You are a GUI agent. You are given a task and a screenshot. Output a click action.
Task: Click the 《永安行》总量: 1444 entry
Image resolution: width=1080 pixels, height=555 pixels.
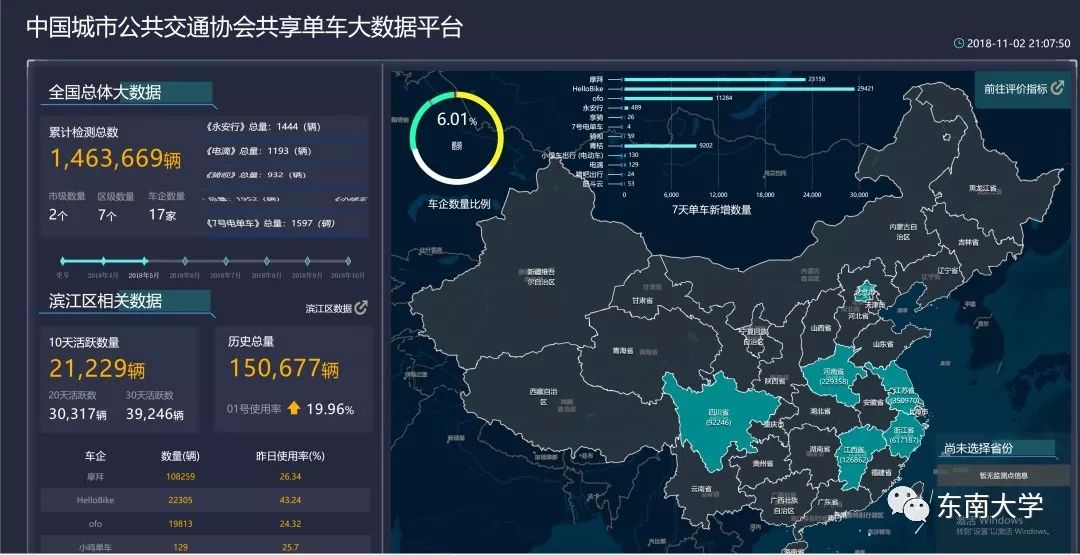(263, 127)
